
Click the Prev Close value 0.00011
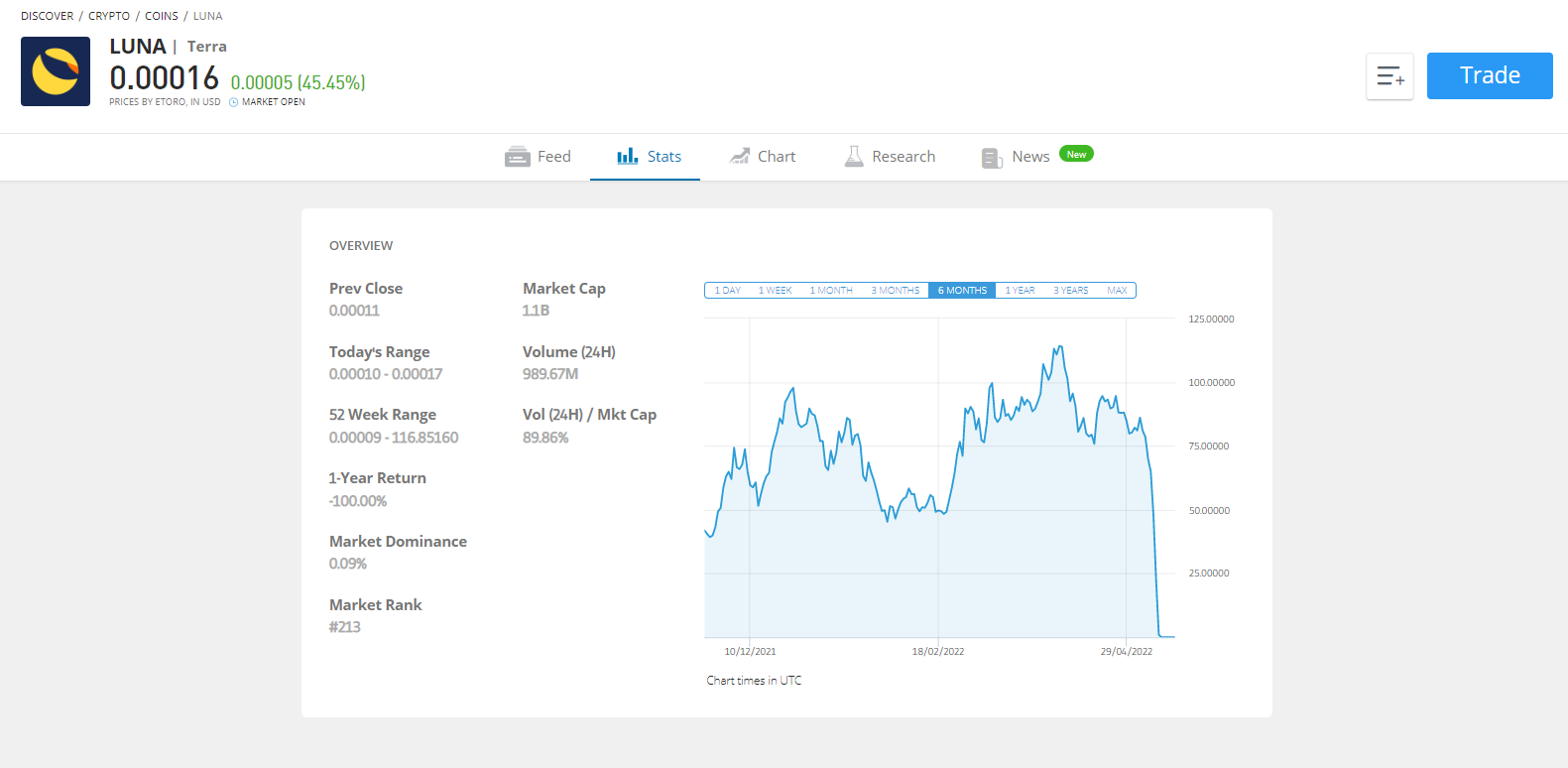(354, 311)
